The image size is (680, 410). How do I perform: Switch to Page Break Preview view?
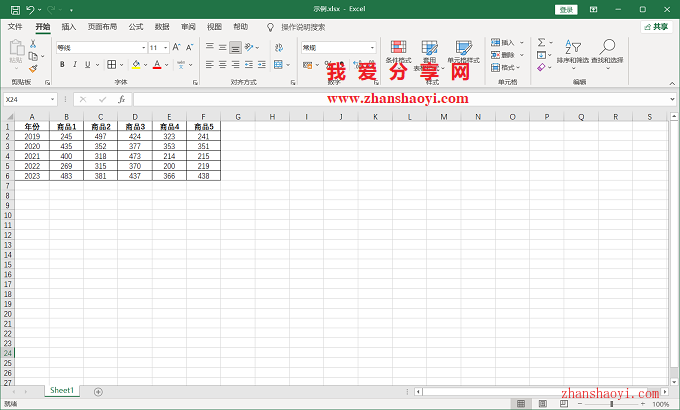click(564, 404)
